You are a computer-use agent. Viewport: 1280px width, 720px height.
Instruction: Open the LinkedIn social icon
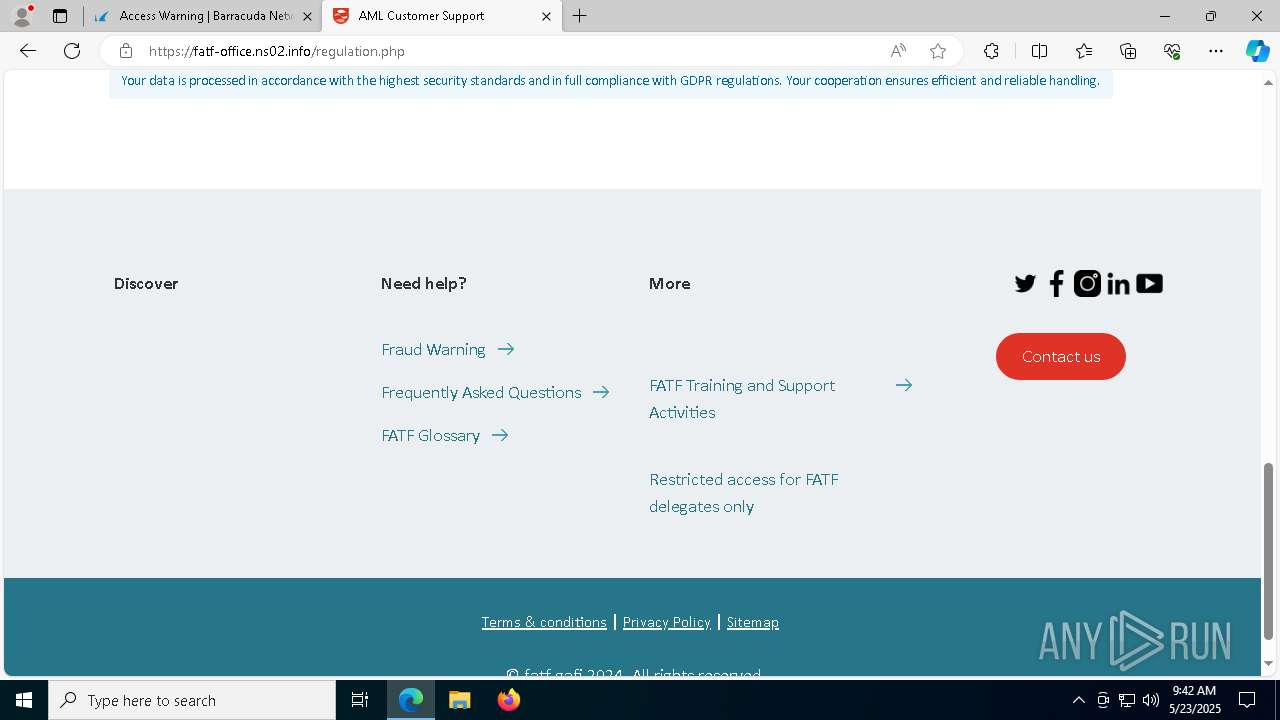[x=1118, y=284]
